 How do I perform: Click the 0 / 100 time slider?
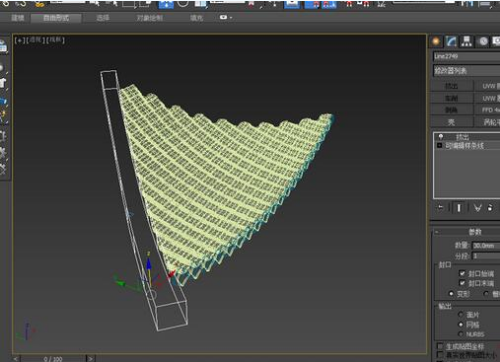pyautogui.click(x=53, y=359)
